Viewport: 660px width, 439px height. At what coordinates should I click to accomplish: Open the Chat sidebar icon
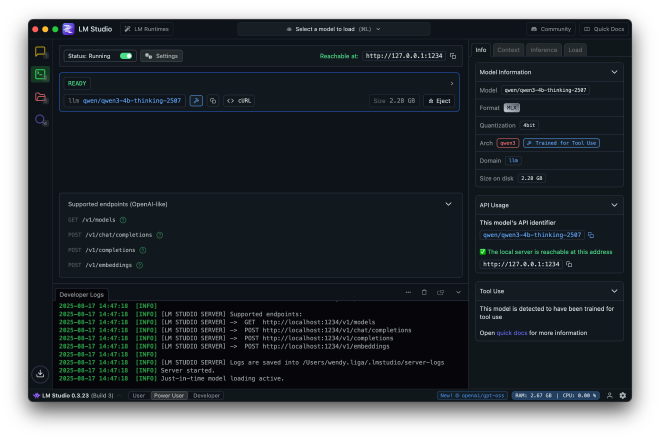click(40, 52)
